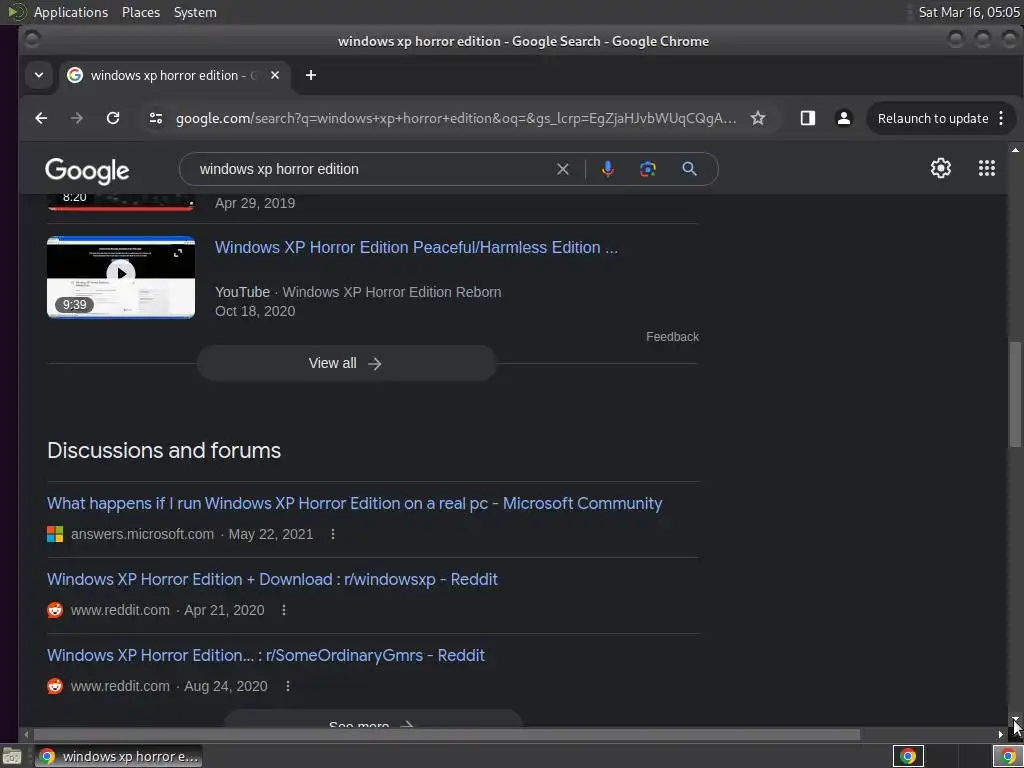Click the Oct 18, 2020 video date
The image size is (1024, 768).
(x=255, y=312)
